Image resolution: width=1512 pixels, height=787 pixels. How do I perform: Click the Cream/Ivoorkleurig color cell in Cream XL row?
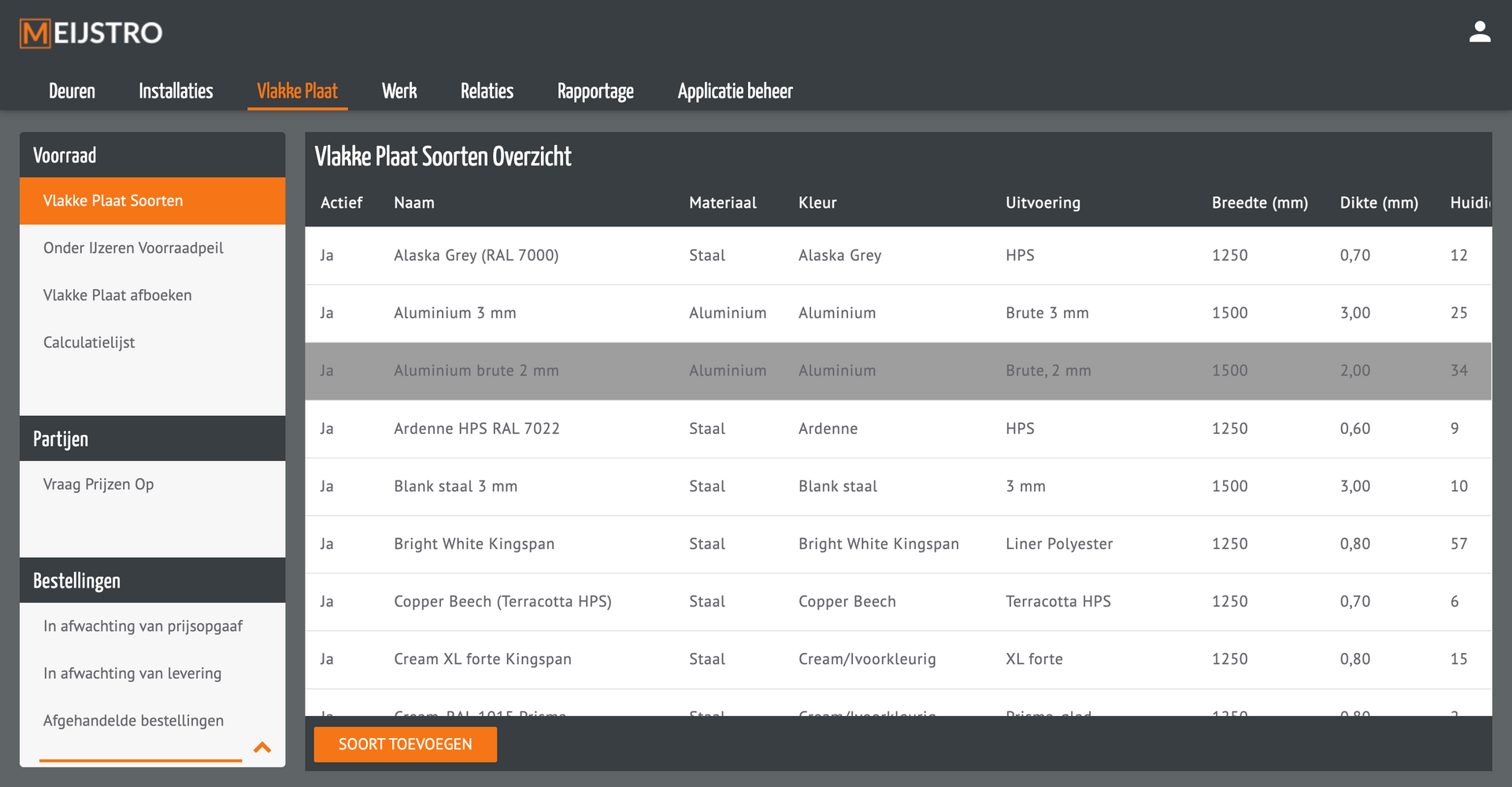[867, 659]
